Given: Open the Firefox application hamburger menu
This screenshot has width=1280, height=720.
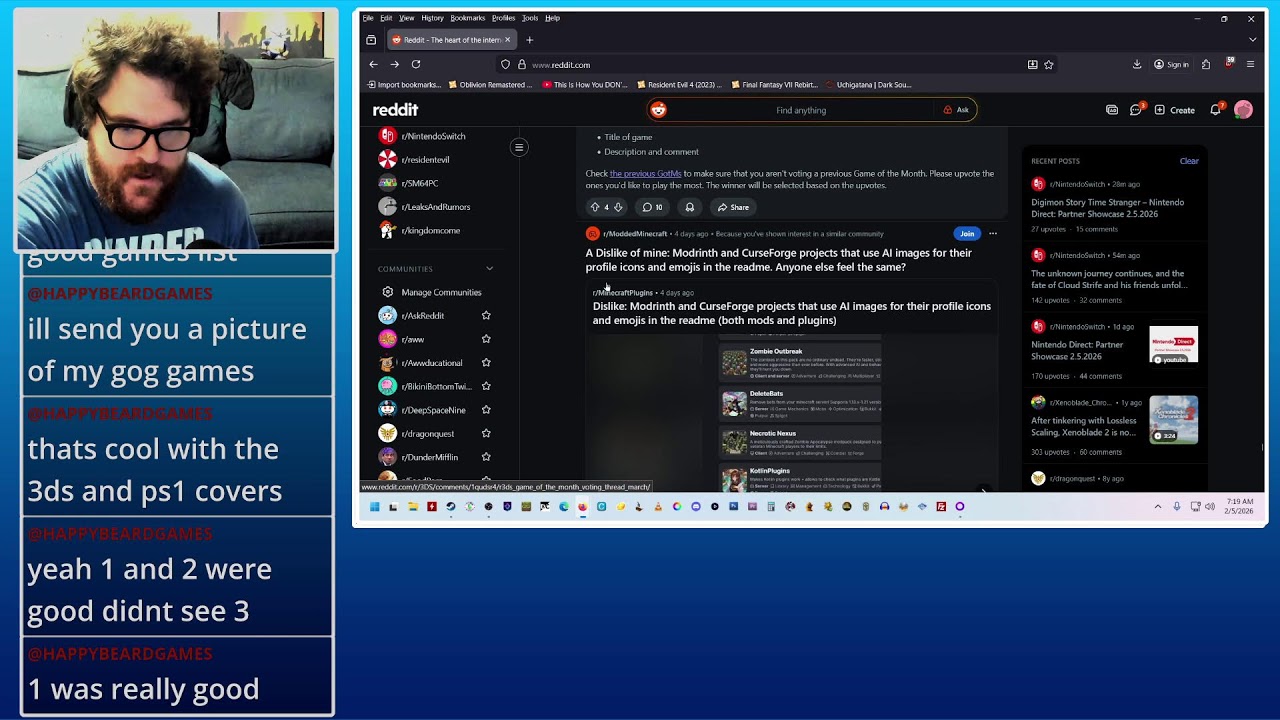Looking at the screenshot, I should 1250,64.
